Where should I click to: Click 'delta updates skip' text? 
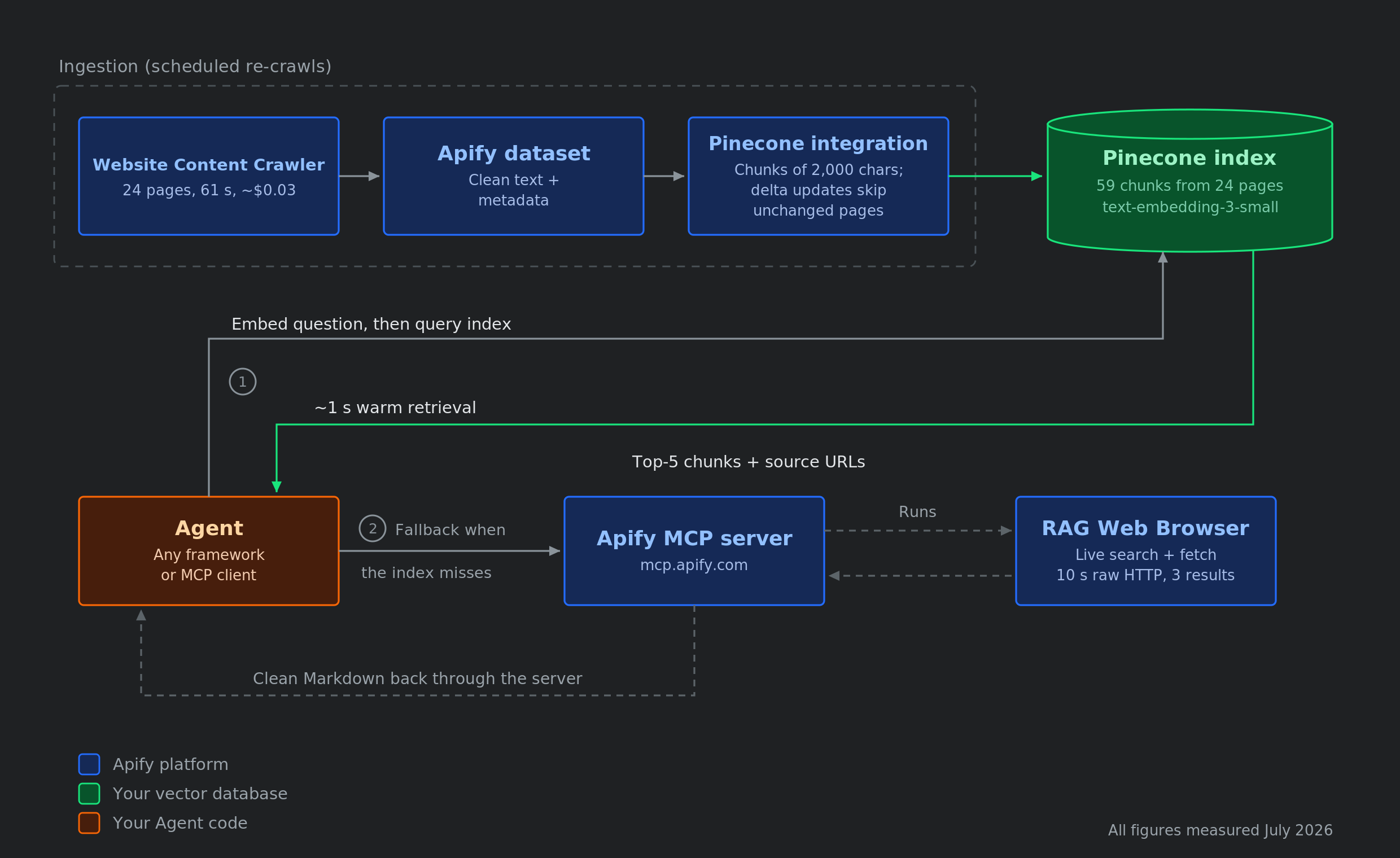click(818, 190)
